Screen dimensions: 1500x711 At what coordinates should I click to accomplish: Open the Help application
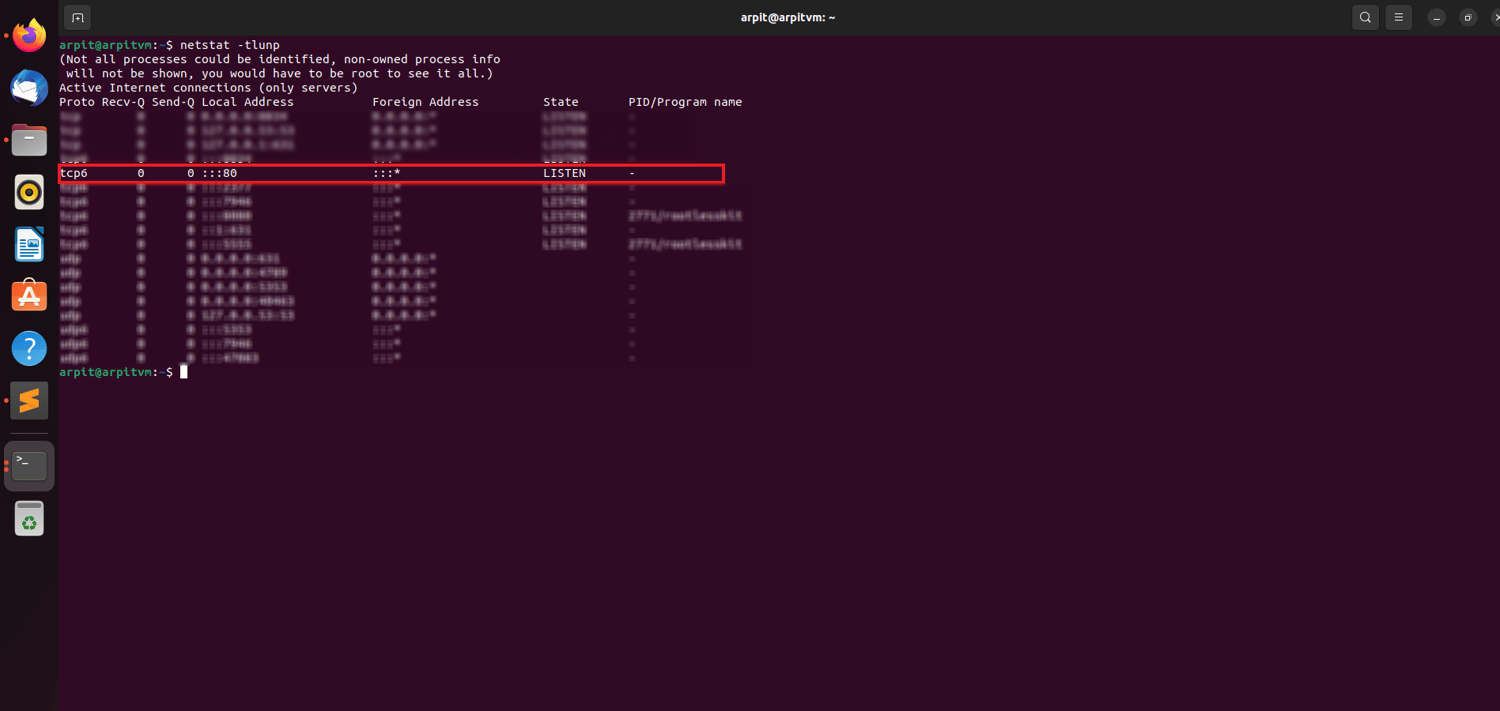click(29, 348)
